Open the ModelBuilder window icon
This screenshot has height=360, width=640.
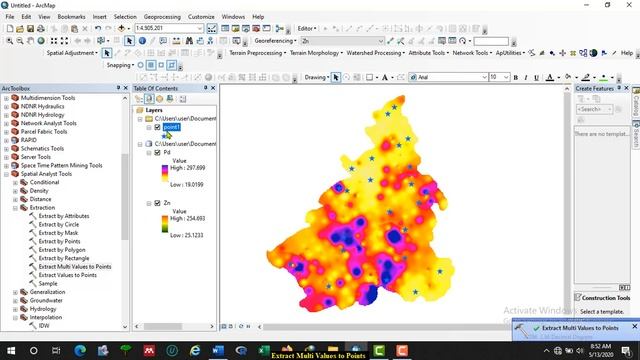[x=280, y=29]
